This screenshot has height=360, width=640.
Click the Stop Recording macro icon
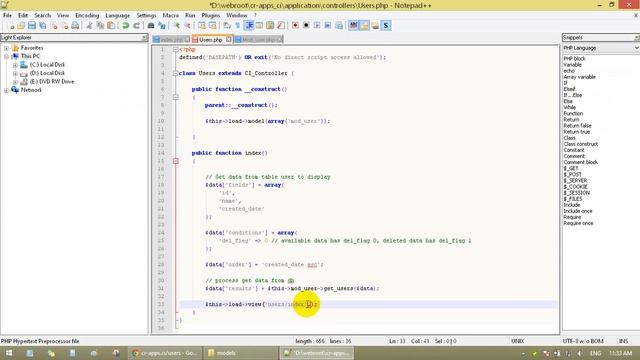coord(306,26)
